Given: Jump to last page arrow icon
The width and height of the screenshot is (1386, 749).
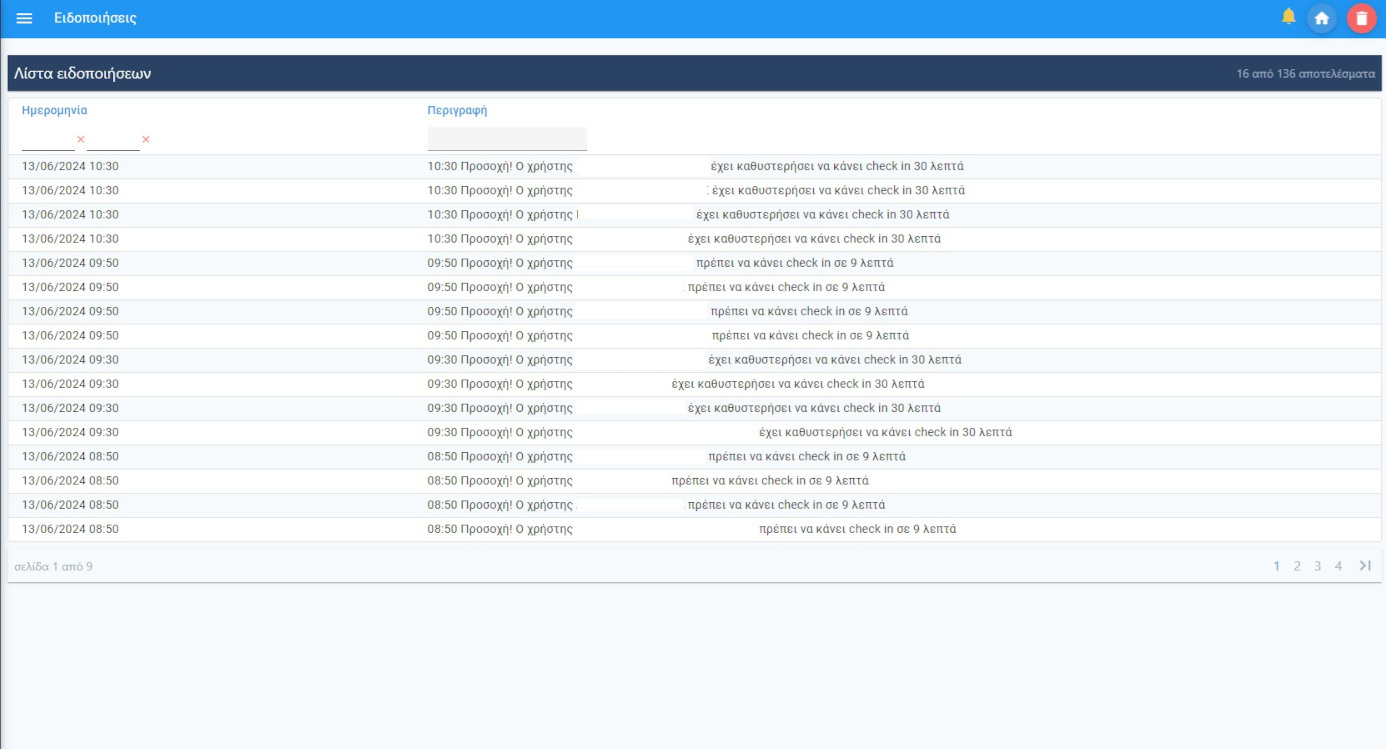Looking at the screenshot, I should (x=1365, y=566).
